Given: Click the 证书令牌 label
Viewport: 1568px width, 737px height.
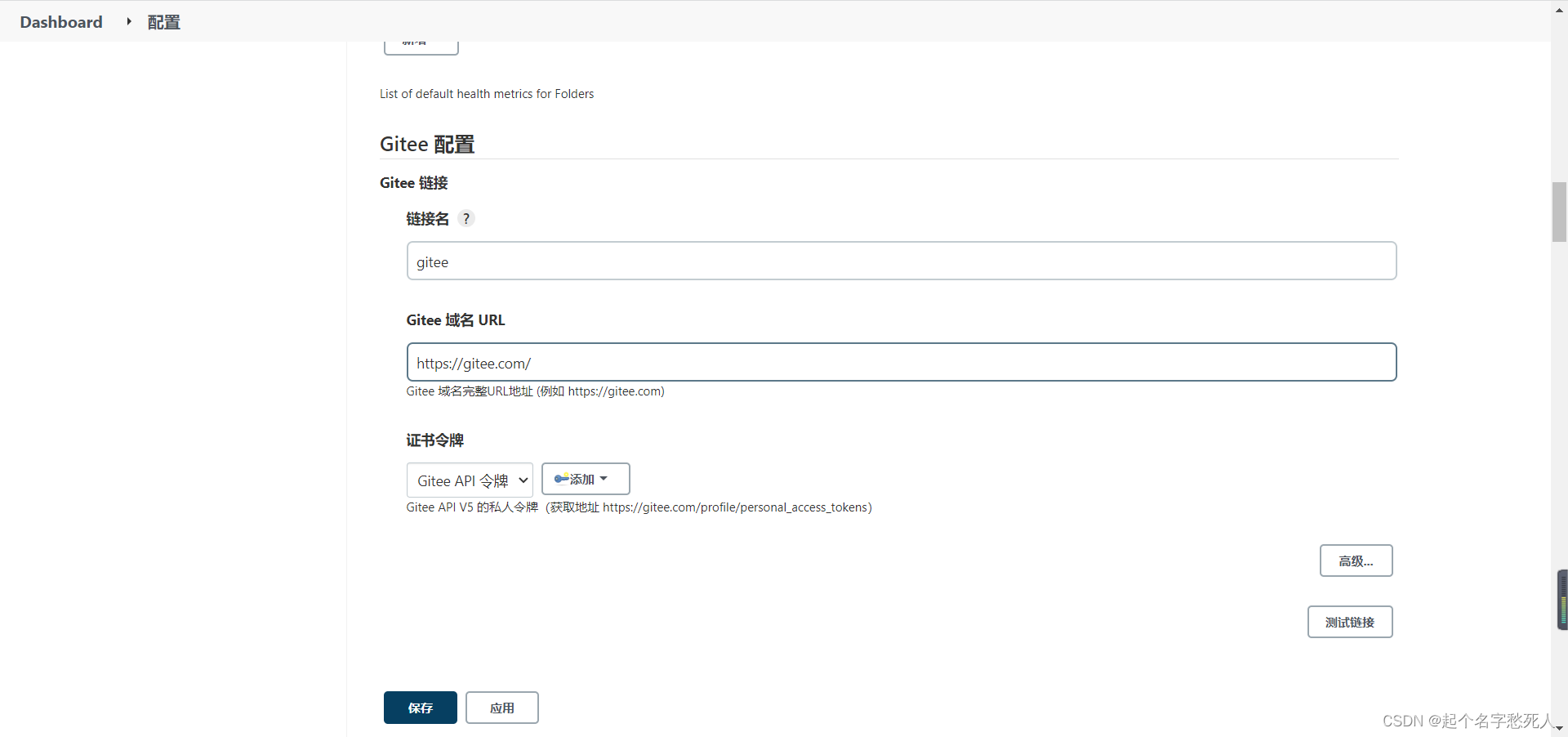Looking at the screenshot, I should [435, 440].
